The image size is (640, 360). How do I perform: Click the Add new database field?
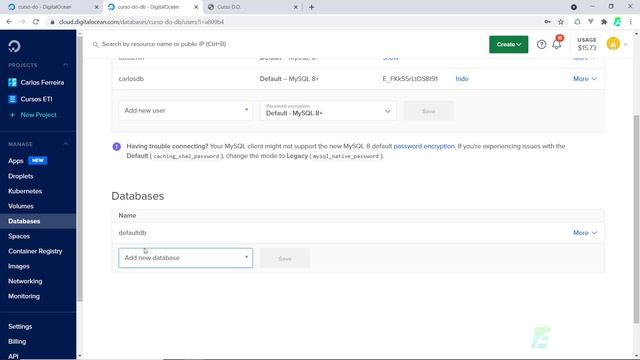pyautogui.click(x=185, y=258)
